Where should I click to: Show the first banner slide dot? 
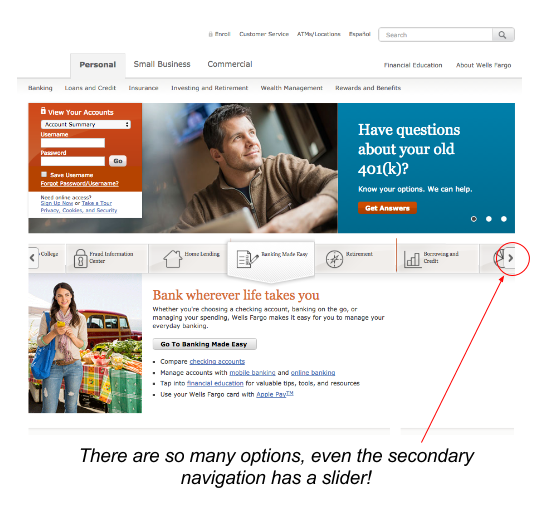point(474,219)
